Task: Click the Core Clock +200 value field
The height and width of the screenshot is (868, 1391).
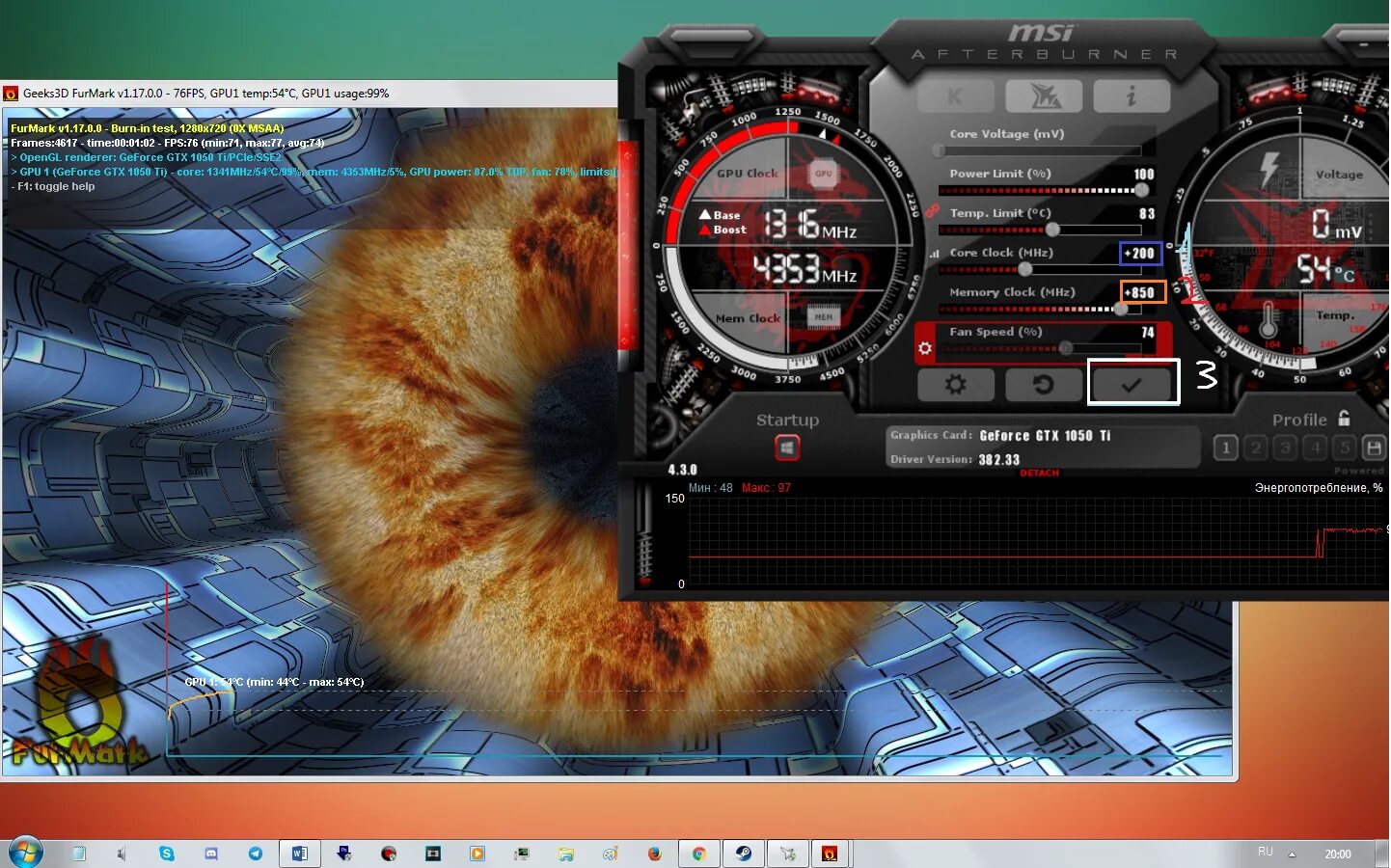Action: tap(1140, 253)
